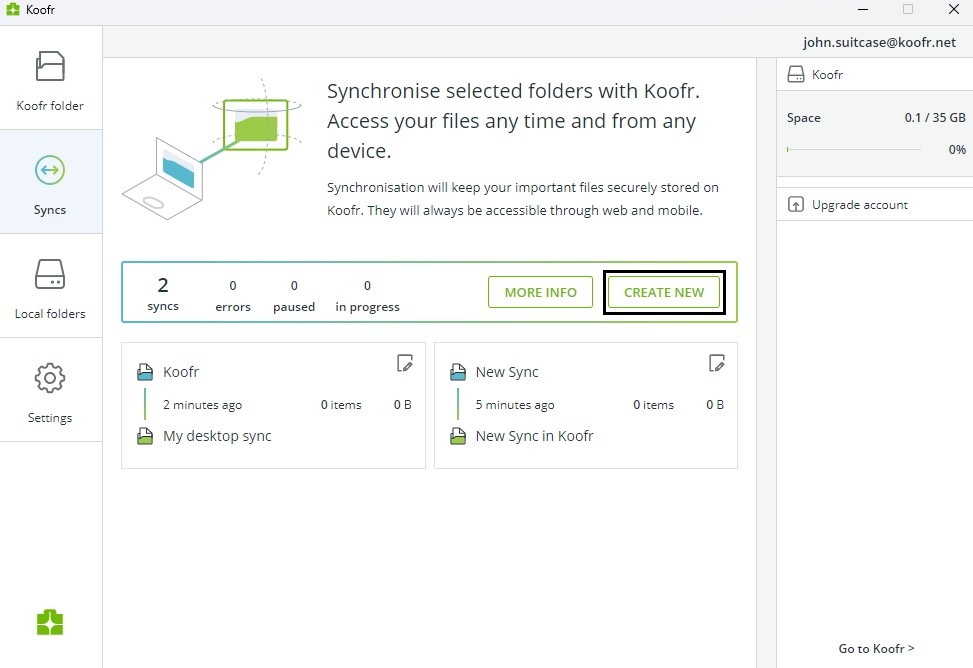Click the Koofr sync card title
The width and height of the screenshot is (973, 668).
pyautogui.click(x=181, y=372)
